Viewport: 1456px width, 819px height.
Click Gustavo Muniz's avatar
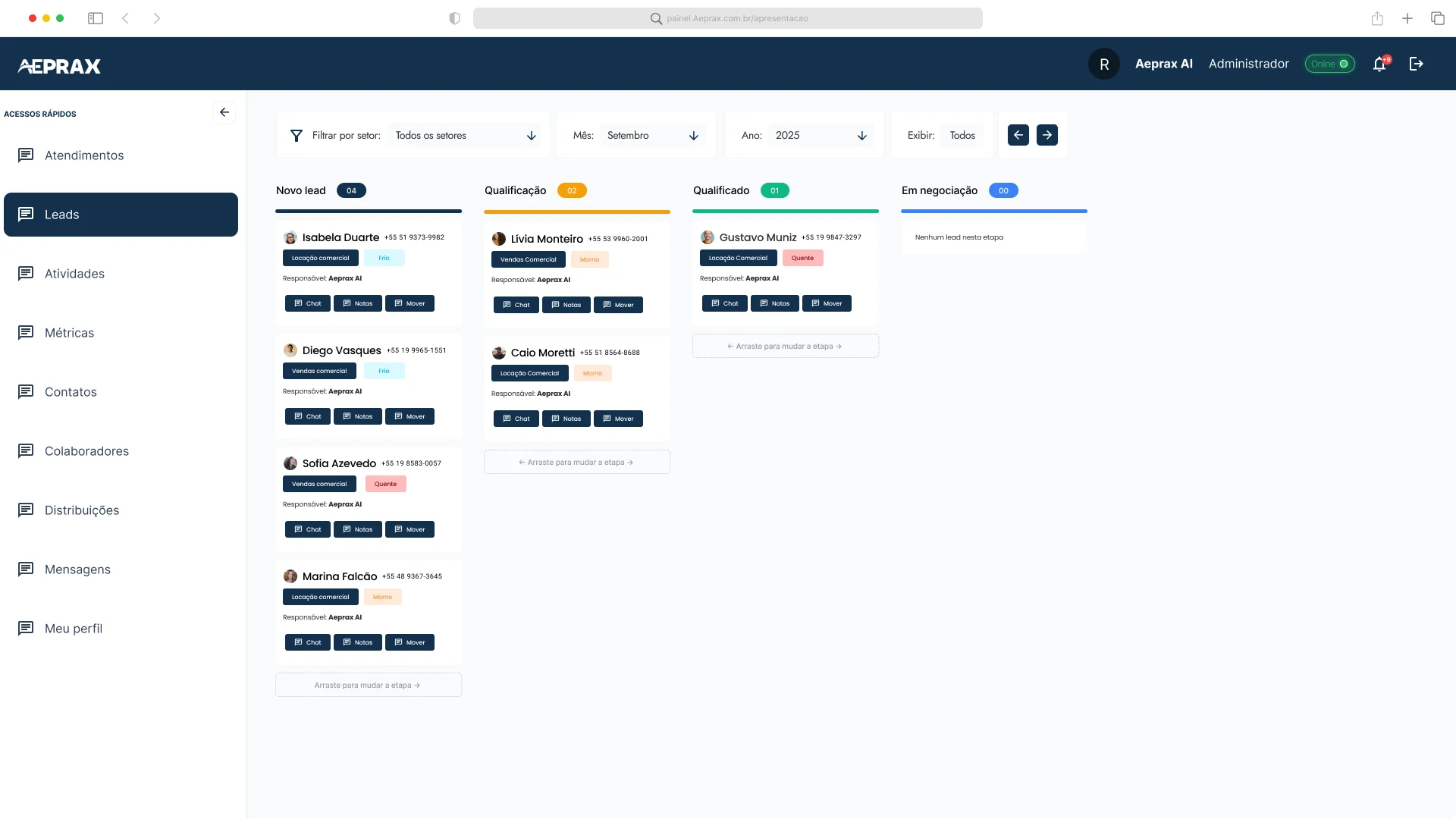pos(708,237)
